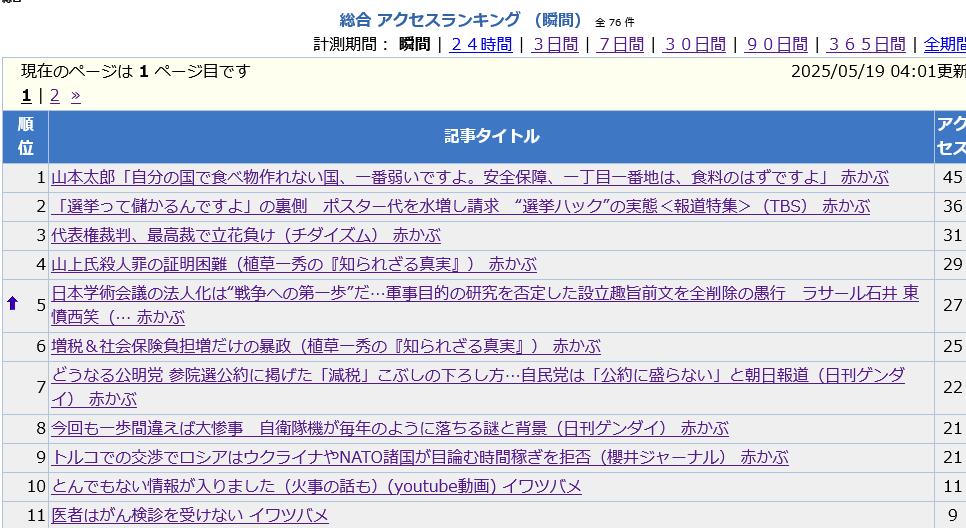Screen dimensions: 966x528
Task: Open article 日本学術会議の法人化
Action: tap(485, 304)
